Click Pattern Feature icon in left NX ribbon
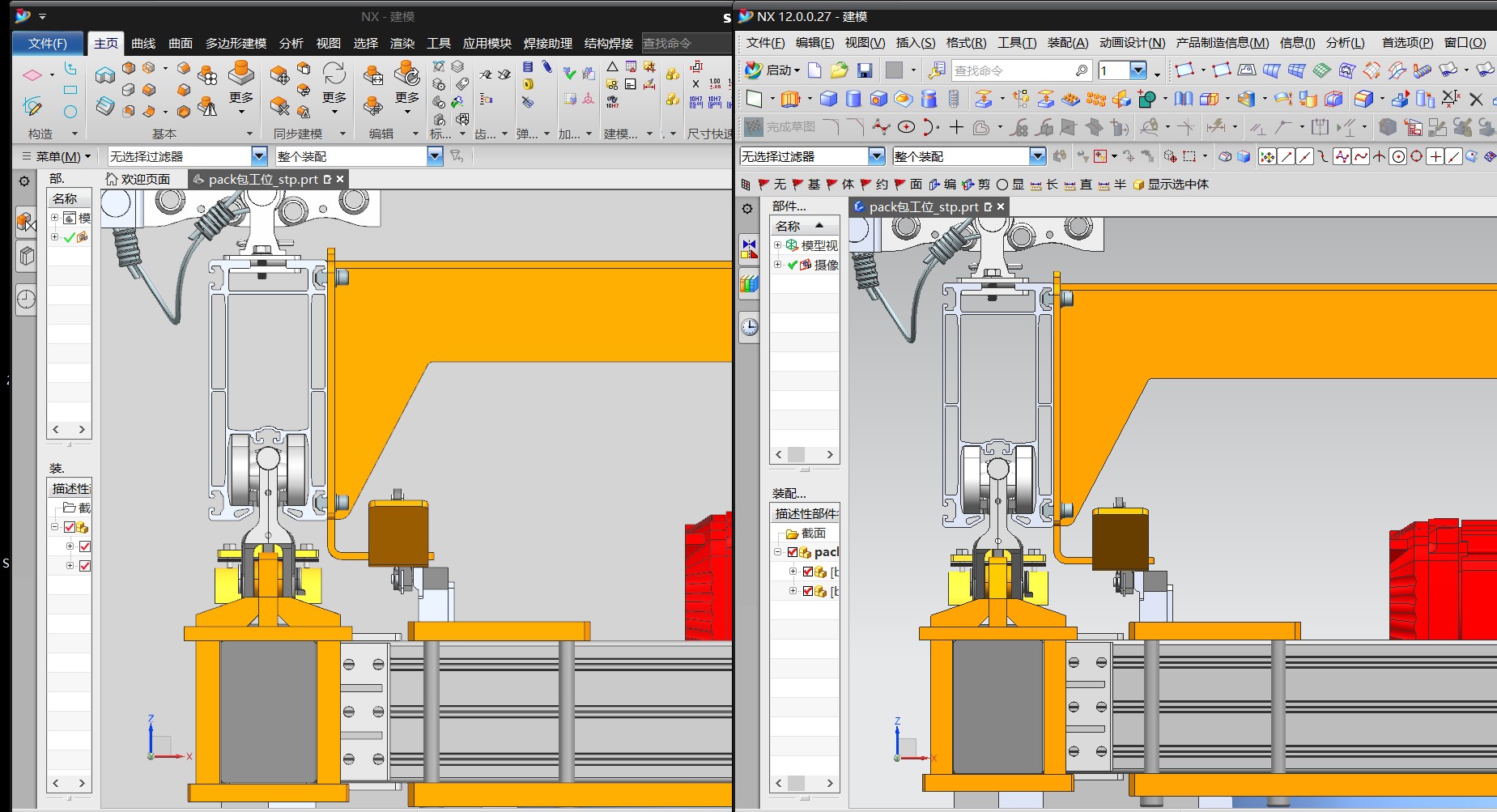The image size is (1497, 812). pyautogui.click(x=208, y=76)
